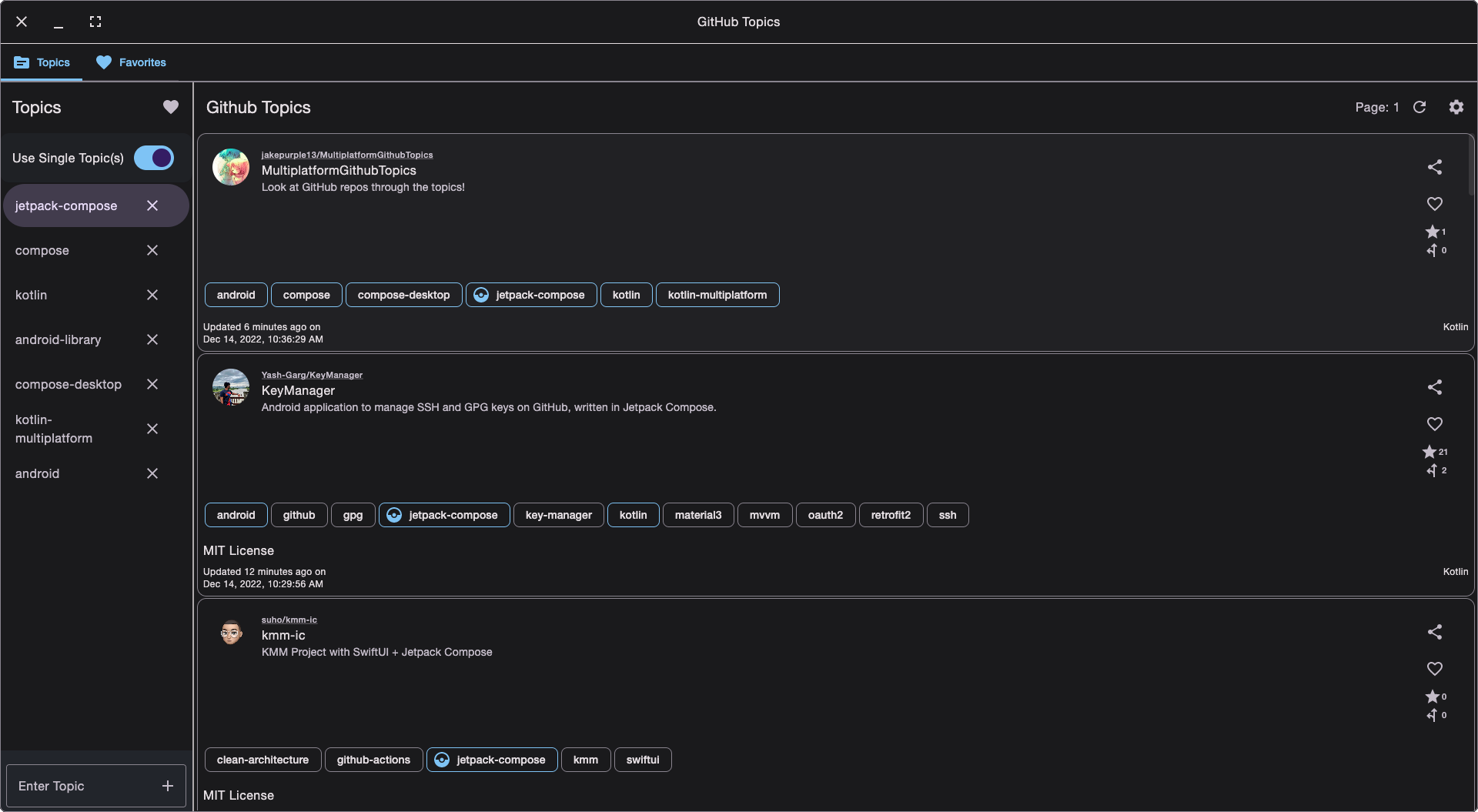Screen dimensions: 1478x812
Task: Click kotlin-multiplatform chip on first repo
Action: pyautogui.click(x=717, y=295)
